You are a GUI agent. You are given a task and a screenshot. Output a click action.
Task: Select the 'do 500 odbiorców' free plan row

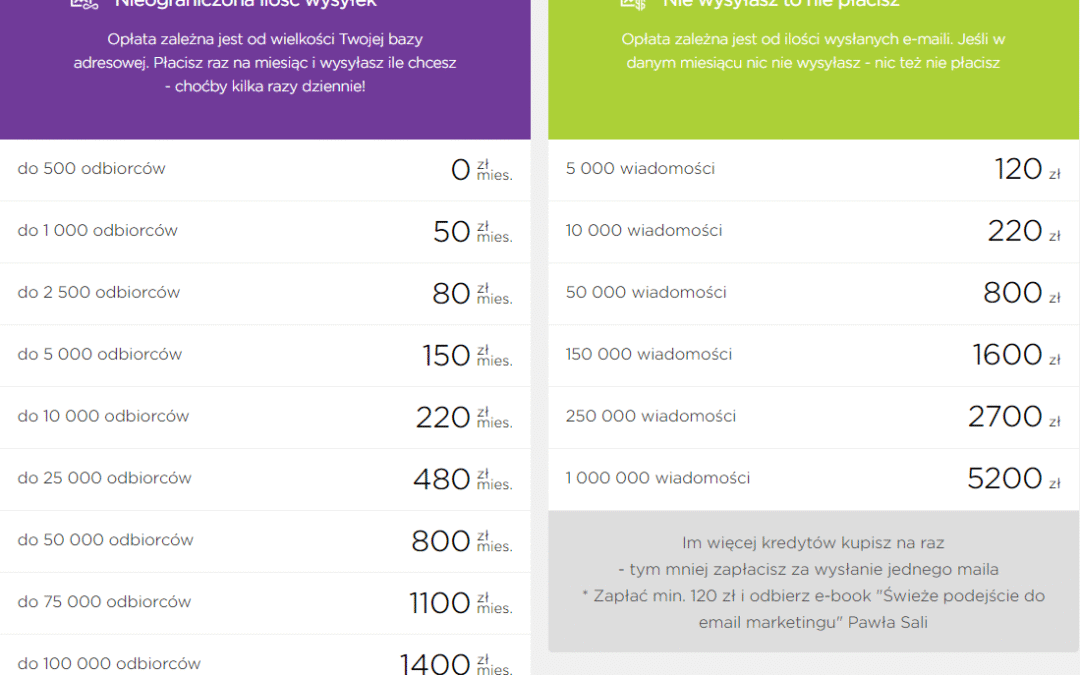[265, 169]
